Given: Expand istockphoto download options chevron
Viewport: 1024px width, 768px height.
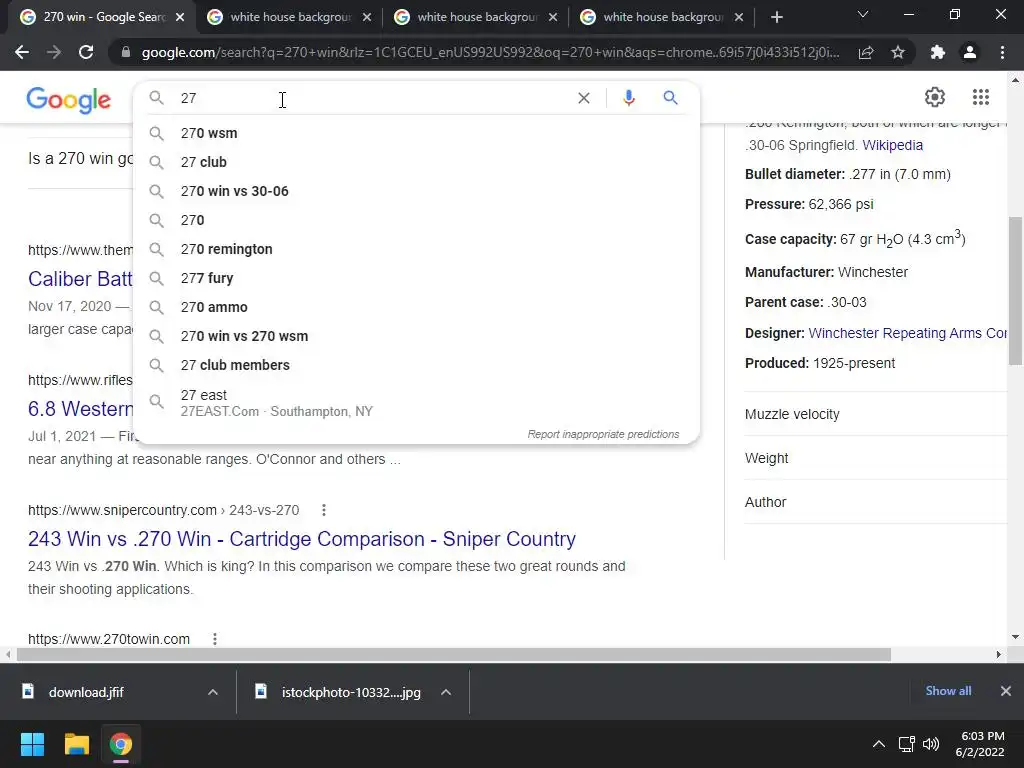Looking at the screenshot, I should 446,692.
